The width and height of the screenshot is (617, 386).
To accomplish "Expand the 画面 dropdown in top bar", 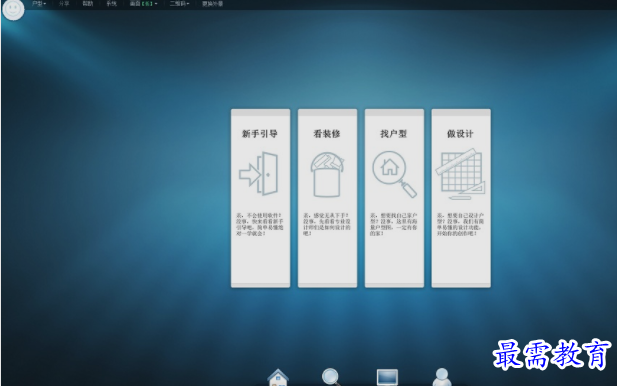I will (143, 4).
